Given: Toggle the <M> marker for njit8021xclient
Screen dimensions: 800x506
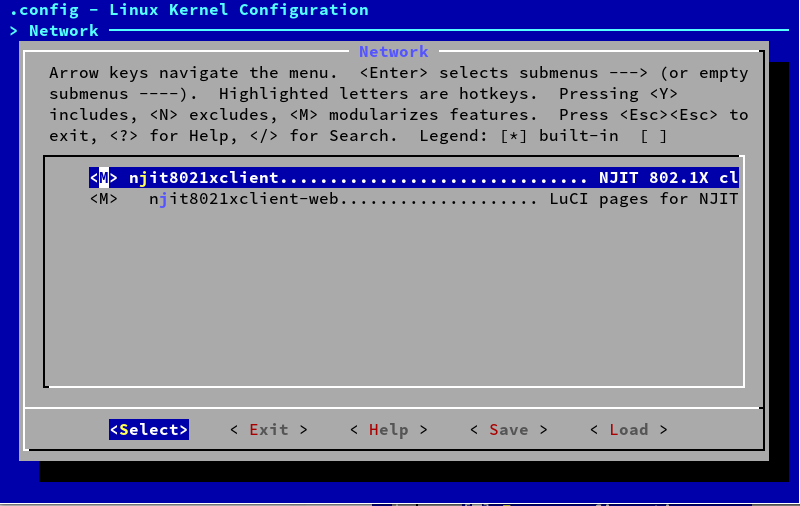Looking at the screenshot, I should [103, 178].
